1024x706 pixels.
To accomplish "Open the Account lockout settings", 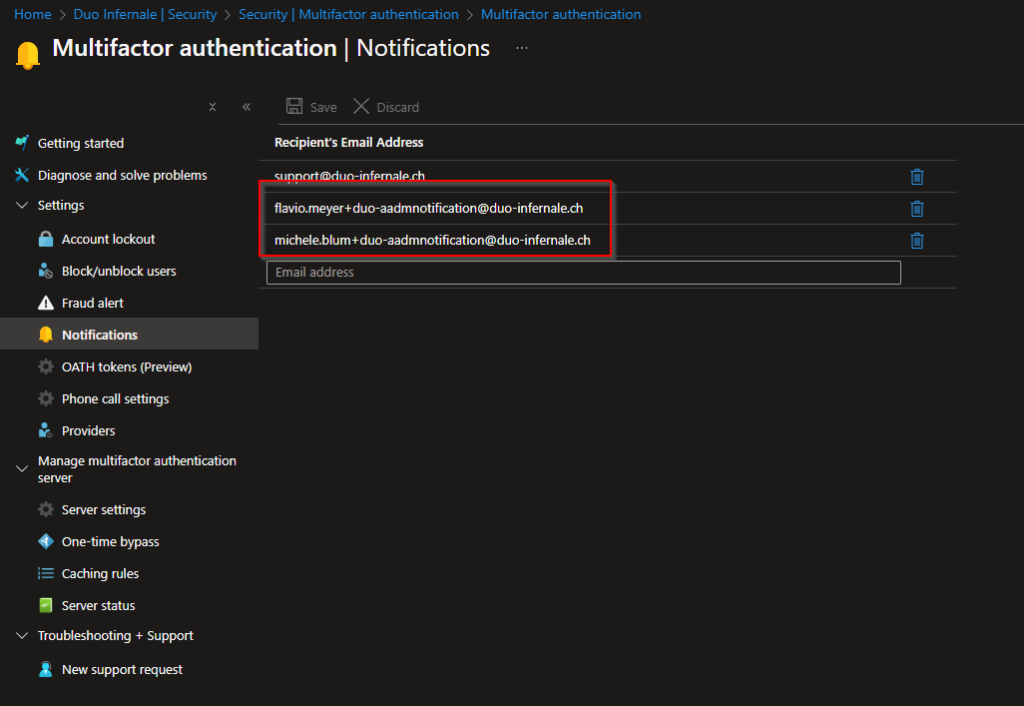I will tap(106, 238).
